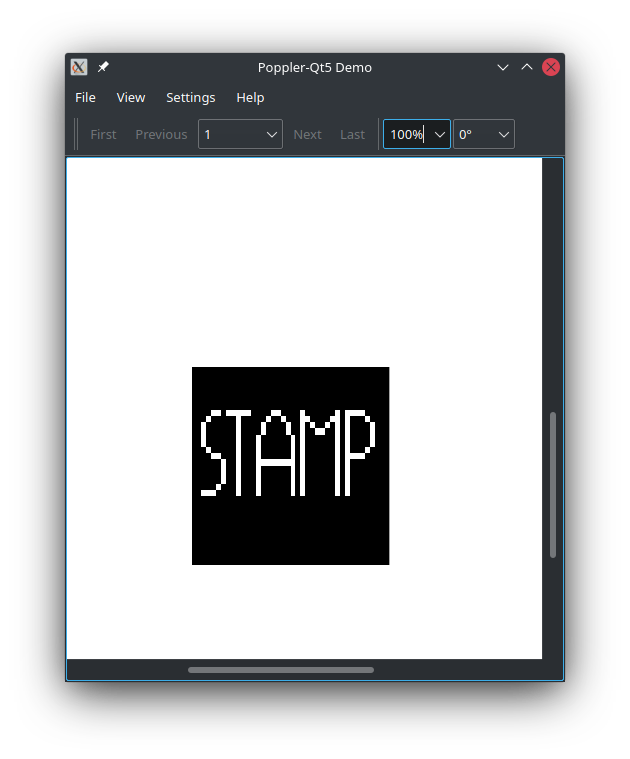Viewport: 630px width, 759px height.
Task: Click the toolbar drag handle
Action: 76,134
